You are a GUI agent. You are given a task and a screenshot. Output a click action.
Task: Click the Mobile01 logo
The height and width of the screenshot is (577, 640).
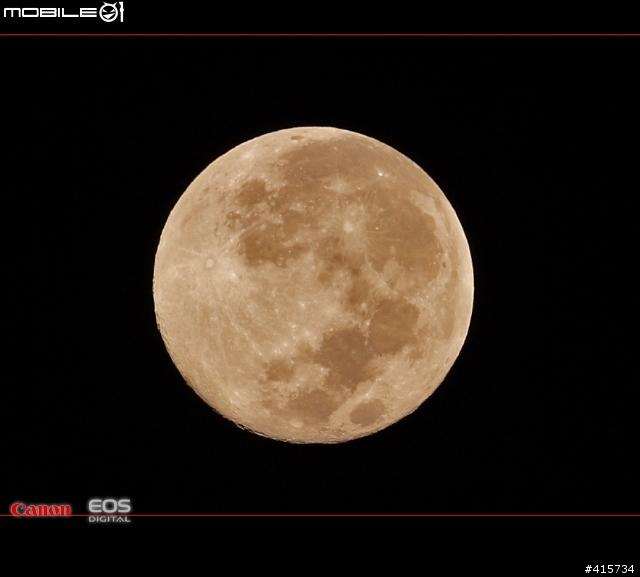(63, 12)
